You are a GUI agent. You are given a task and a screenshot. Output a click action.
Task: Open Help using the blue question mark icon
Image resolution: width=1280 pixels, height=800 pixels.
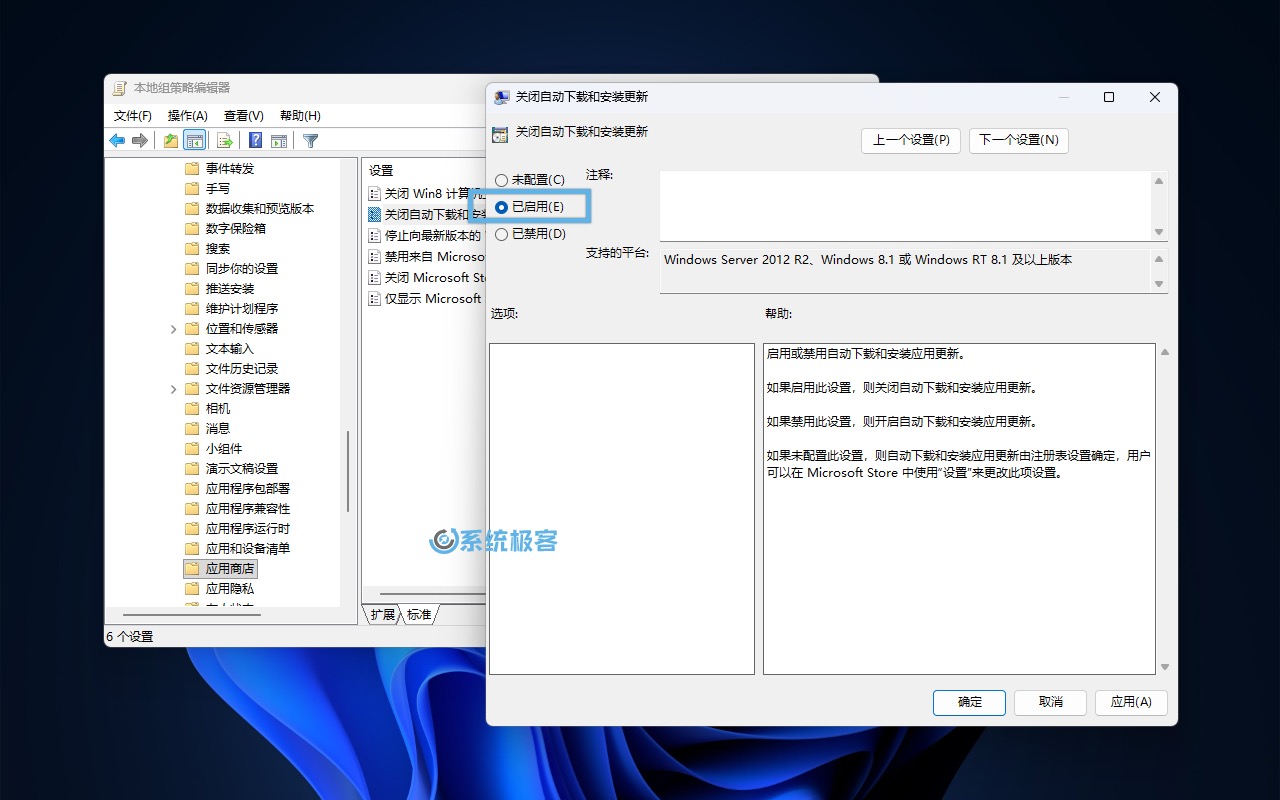(255, 141)
